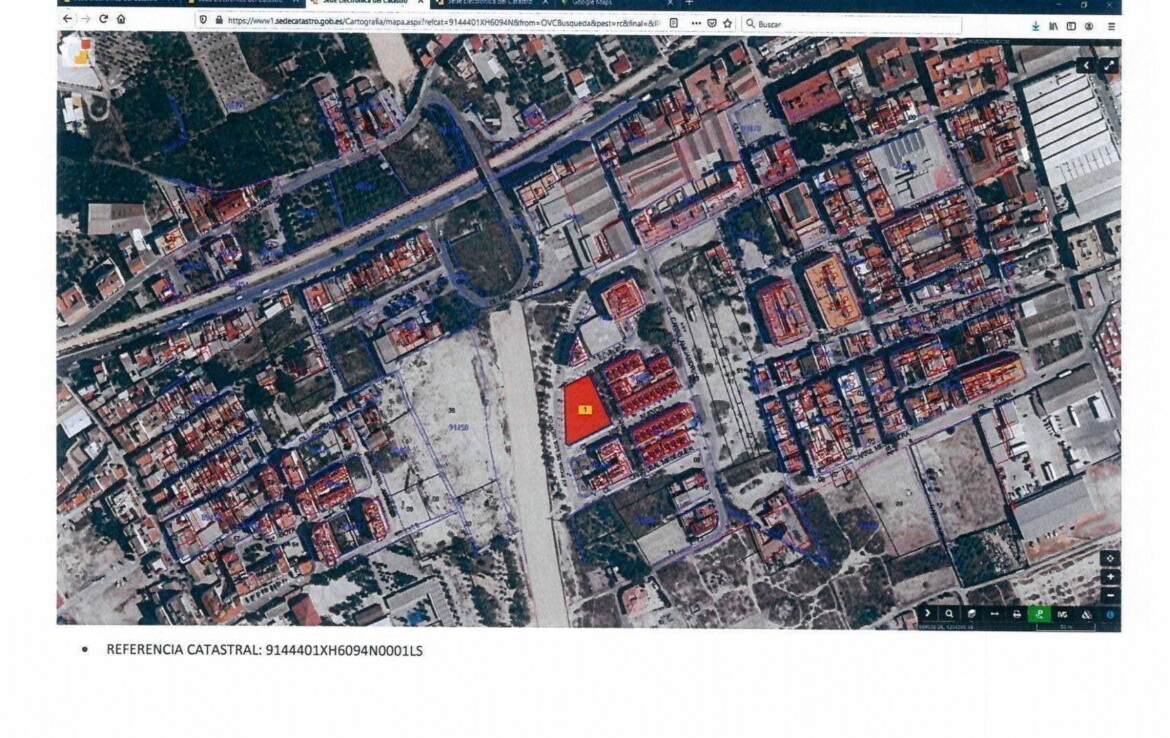Select the measure distance tool
Viewport: 1170px width, 738px height.
pyautogui.click(x=994, y=614)
